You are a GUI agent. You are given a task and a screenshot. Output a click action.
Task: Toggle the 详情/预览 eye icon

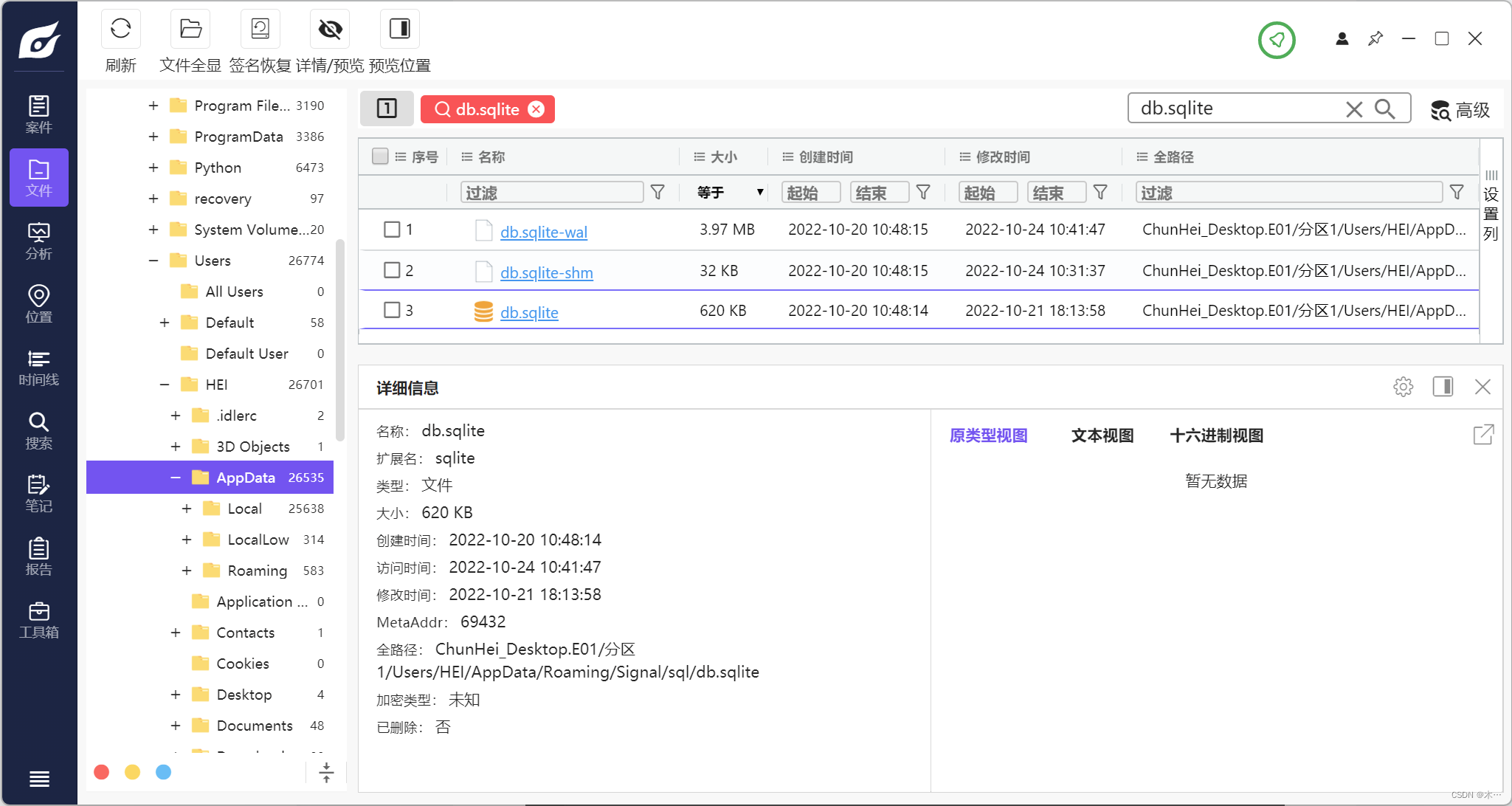click(x=329, y=30)
